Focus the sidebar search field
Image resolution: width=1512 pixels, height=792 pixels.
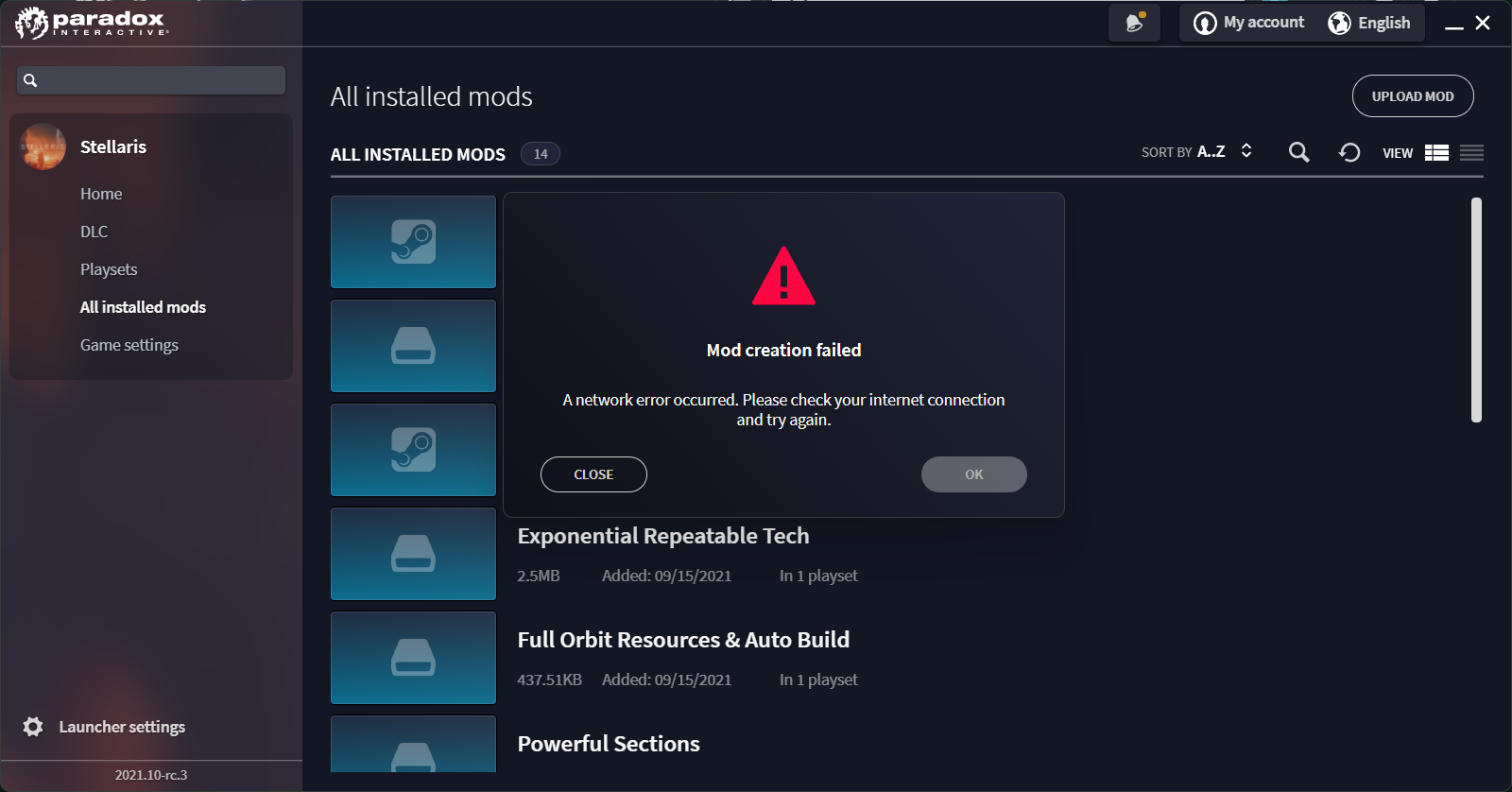coord(151,80)
